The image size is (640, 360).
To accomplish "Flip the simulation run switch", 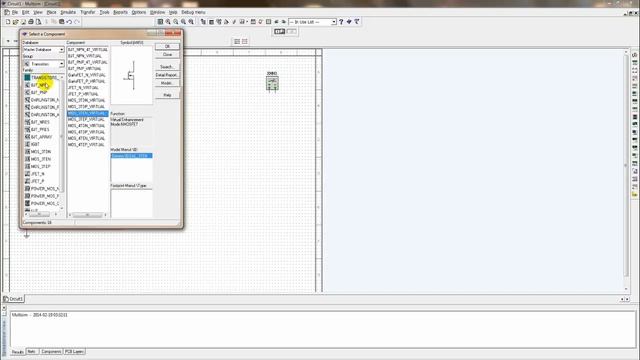I will [x=280, y=31].
